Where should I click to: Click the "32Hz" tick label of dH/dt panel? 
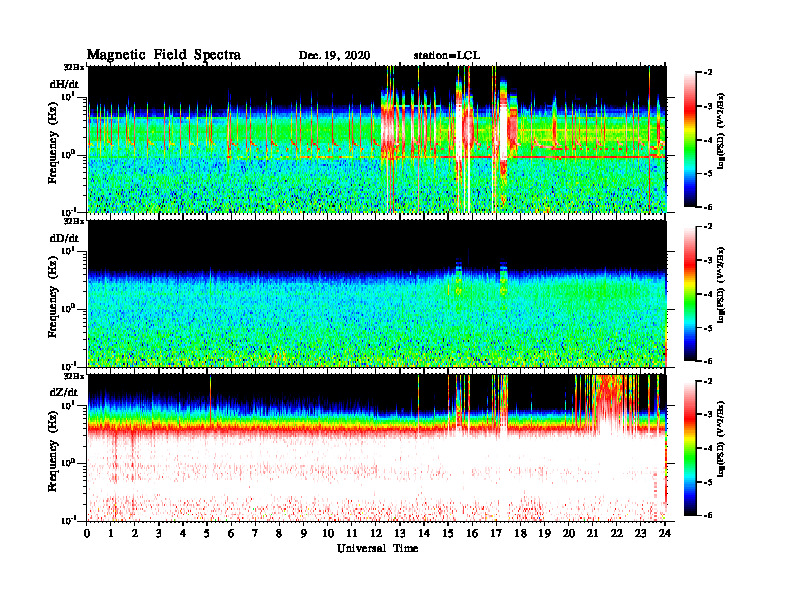coord(74,67)
